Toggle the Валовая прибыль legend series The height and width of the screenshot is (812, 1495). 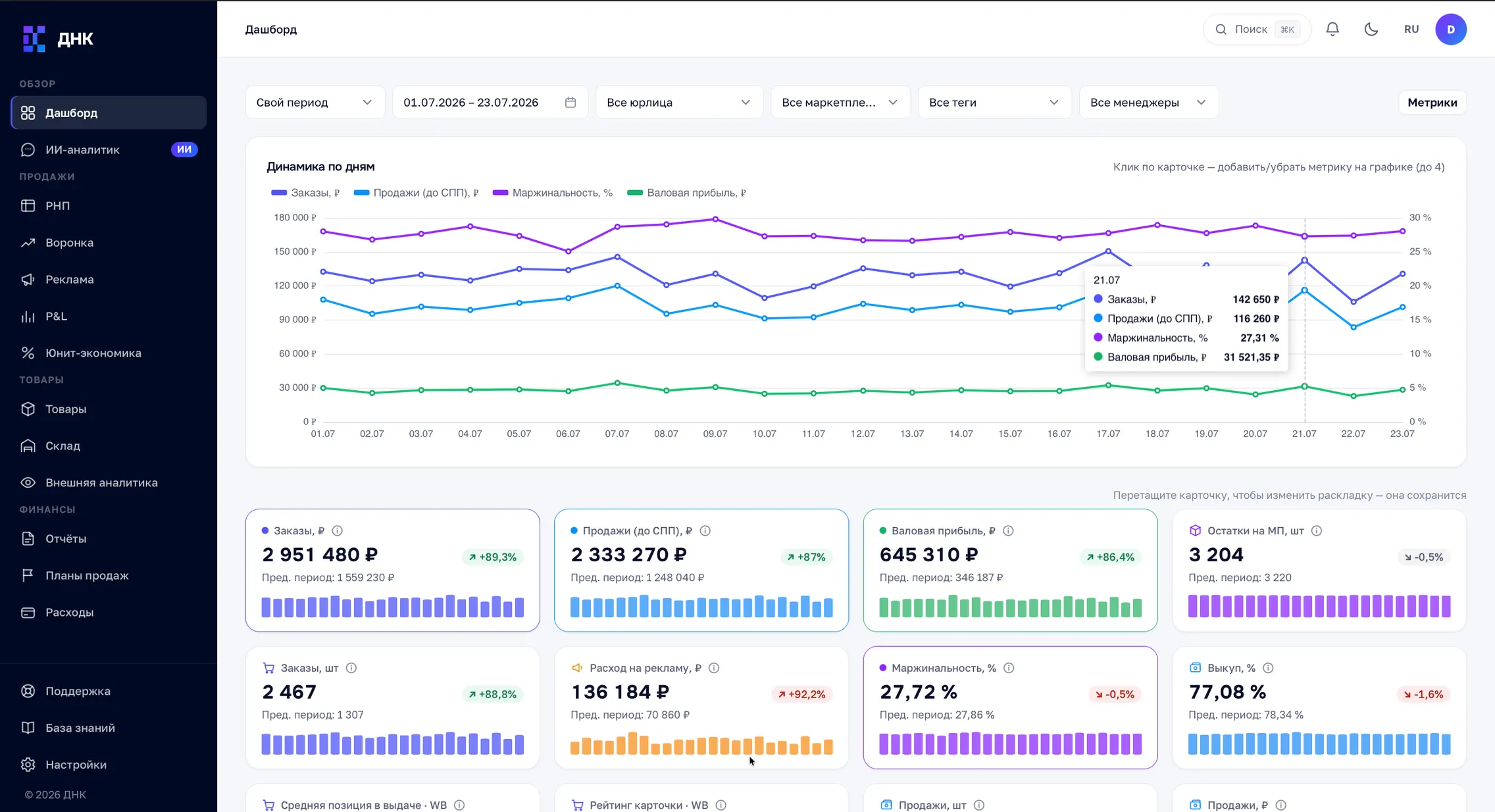tap(686, 193)
